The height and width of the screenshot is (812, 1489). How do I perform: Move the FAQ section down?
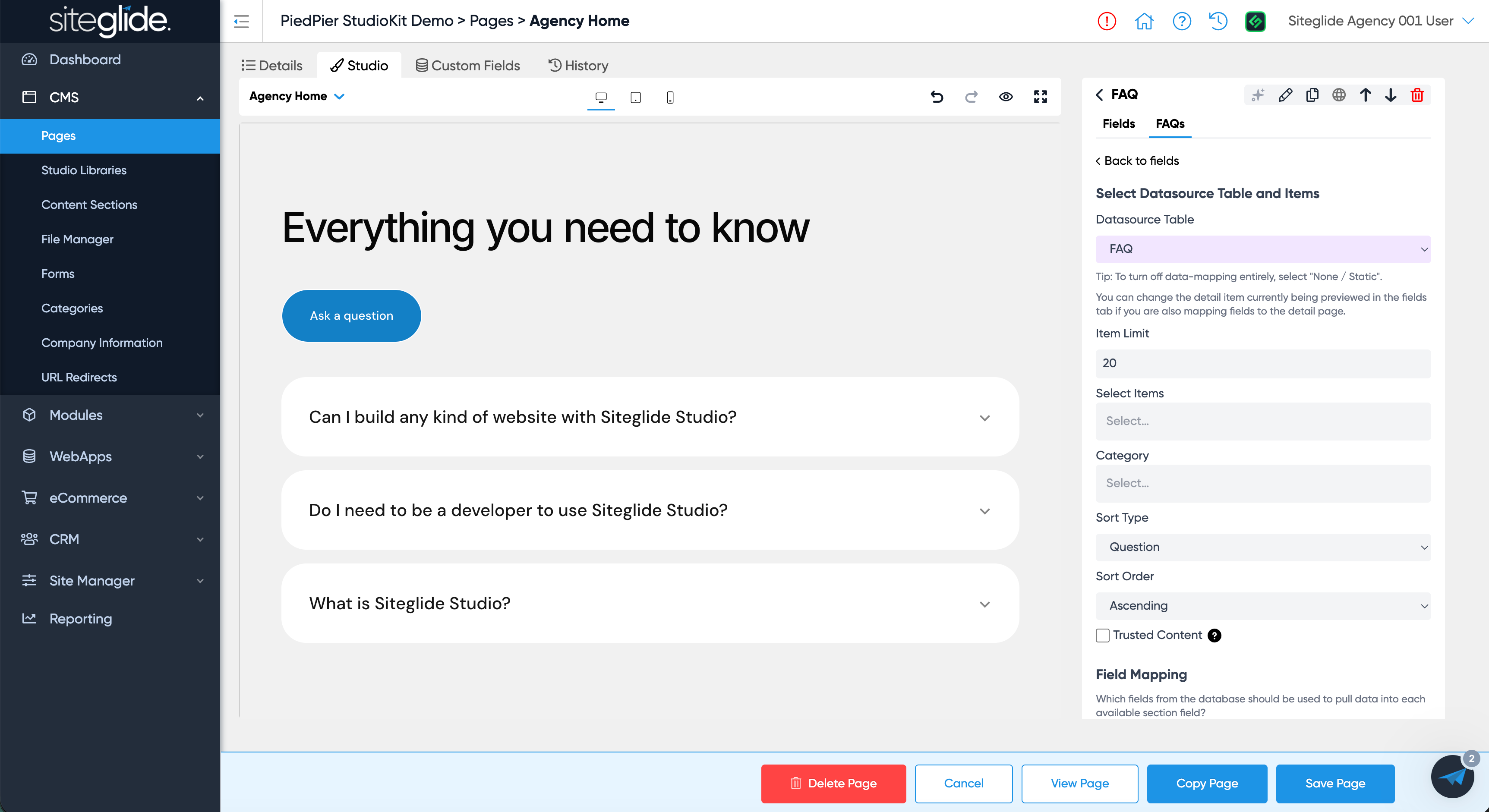click(x=1391, y=95)
